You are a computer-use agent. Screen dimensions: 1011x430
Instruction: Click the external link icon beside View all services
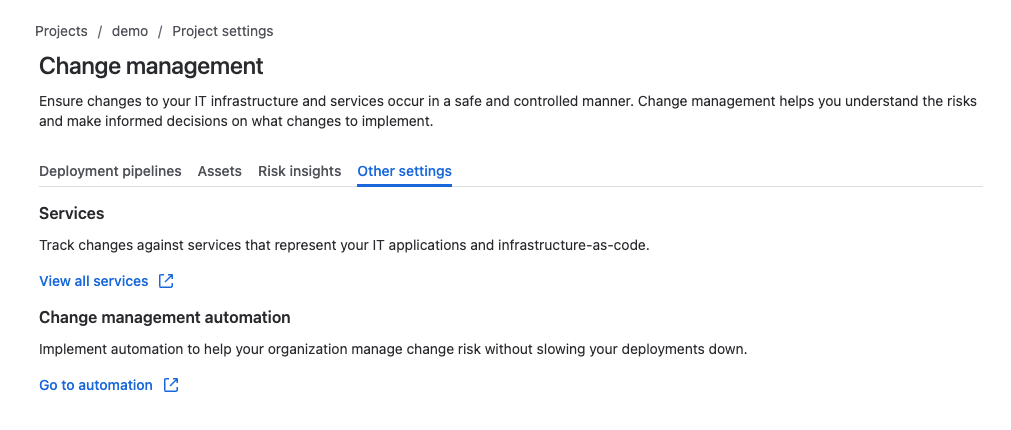166,281
